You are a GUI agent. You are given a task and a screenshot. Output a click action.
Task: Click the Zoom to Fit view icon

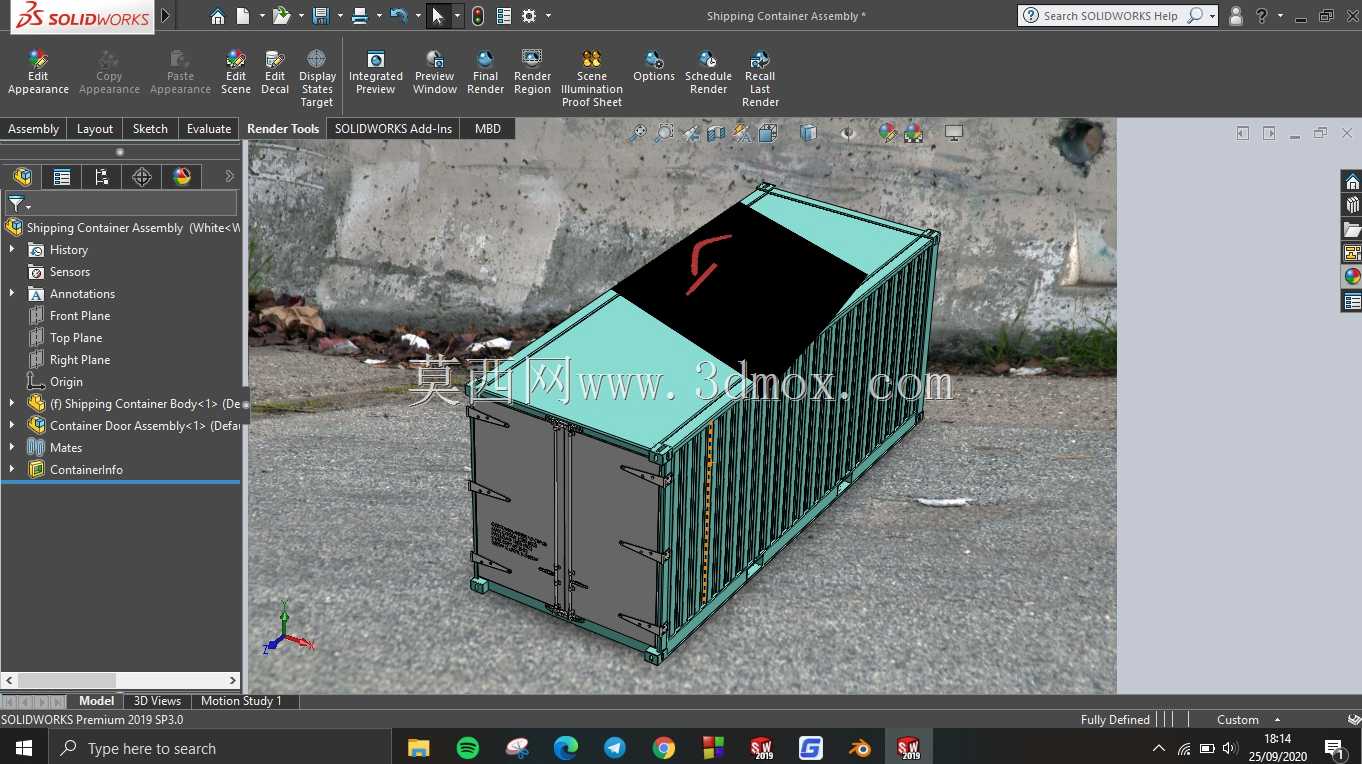click(637, 133)
